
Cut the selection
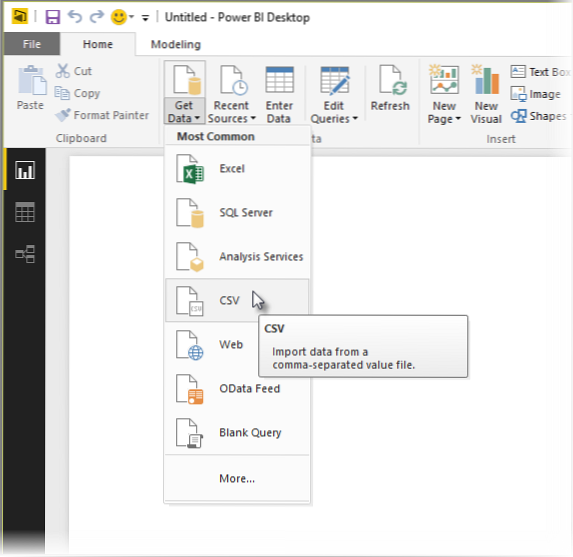point(73,71)
